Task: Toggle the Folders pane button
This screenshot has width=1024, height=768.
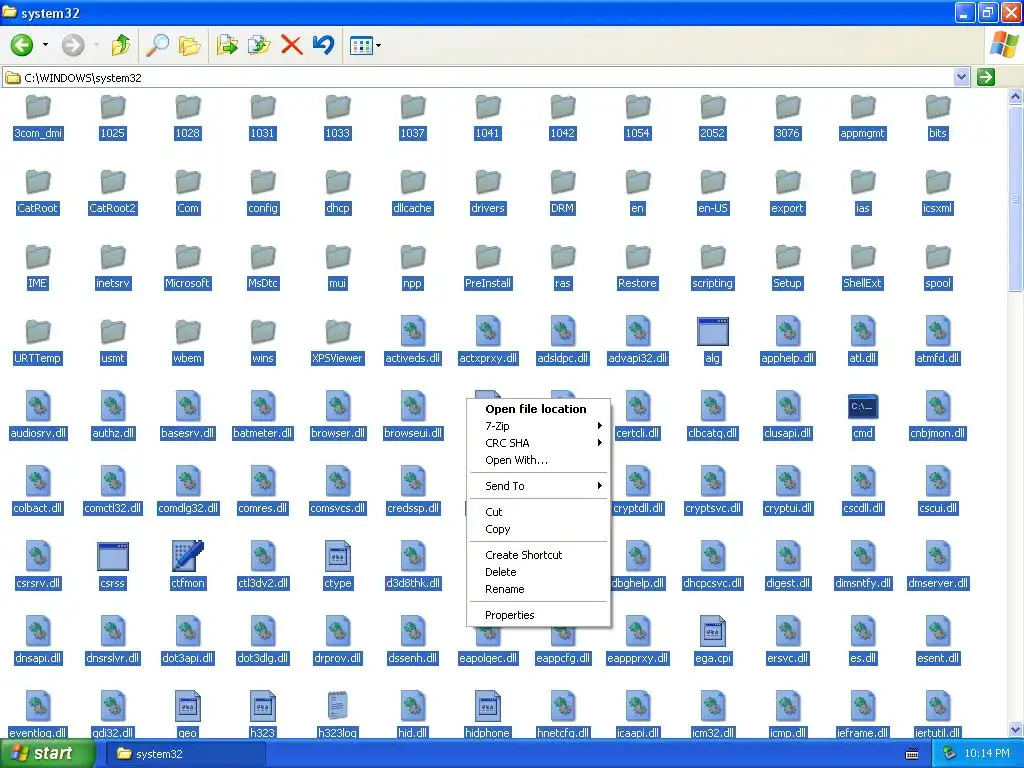Action: (189, 45)
